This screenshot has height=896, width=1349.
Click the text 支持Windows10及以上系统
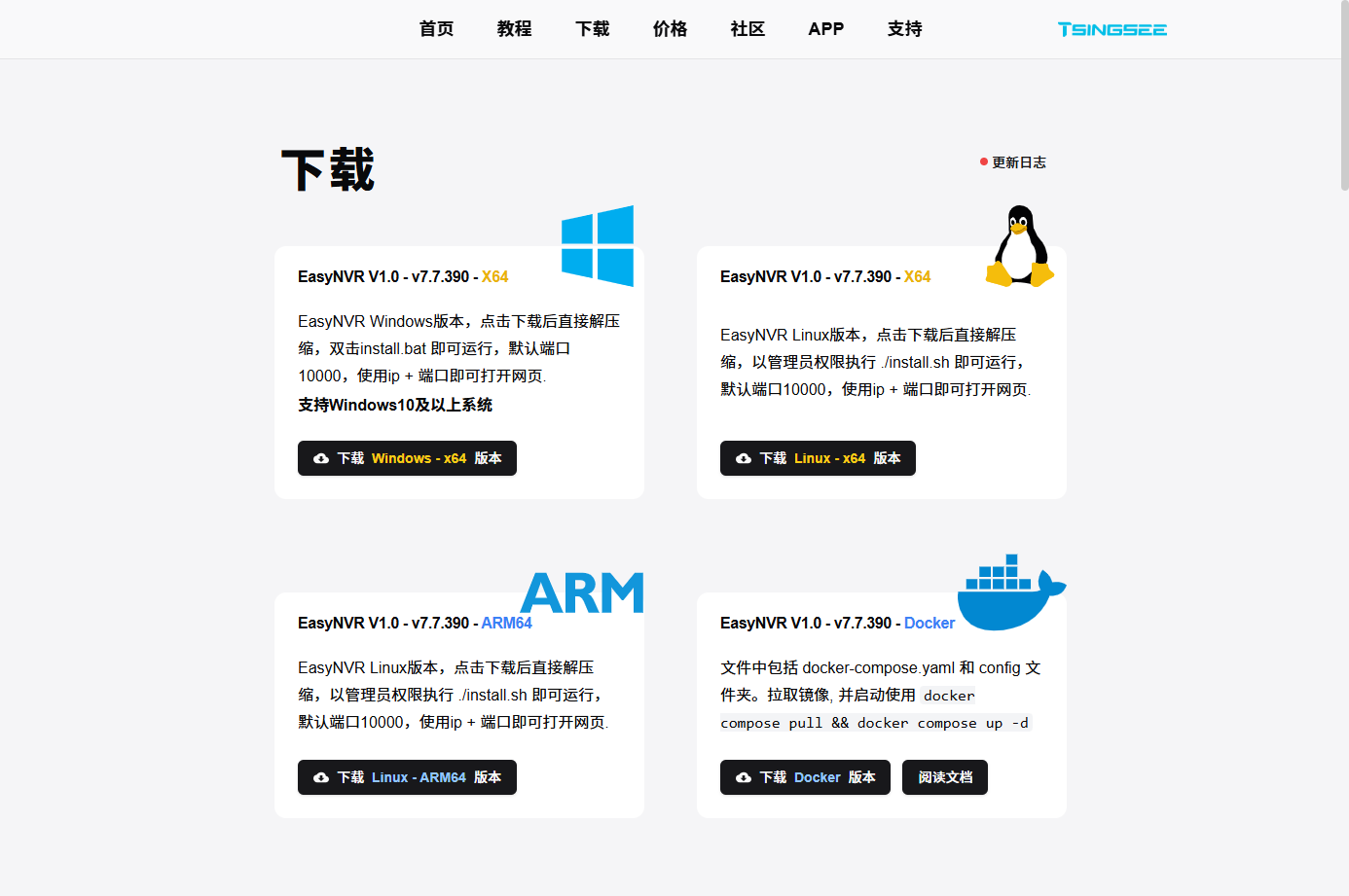point(395,405)
